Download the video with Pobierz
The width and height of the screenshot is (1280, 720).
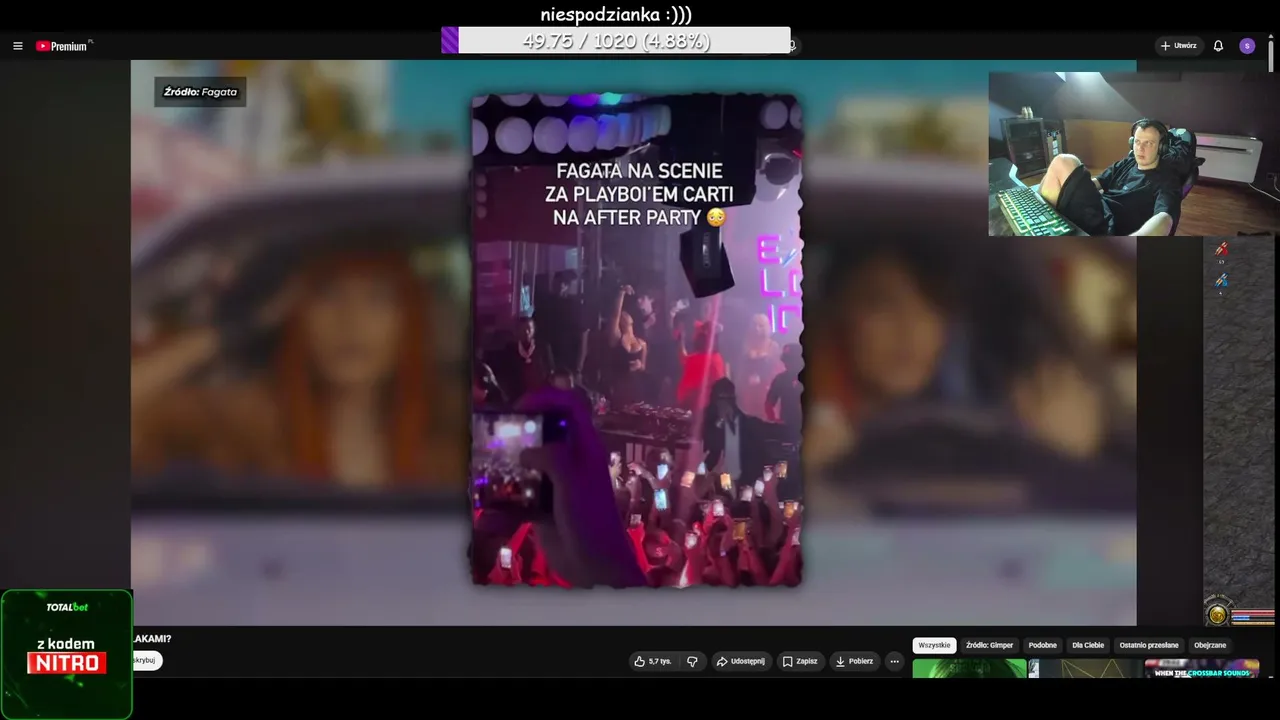pos(854,661)
